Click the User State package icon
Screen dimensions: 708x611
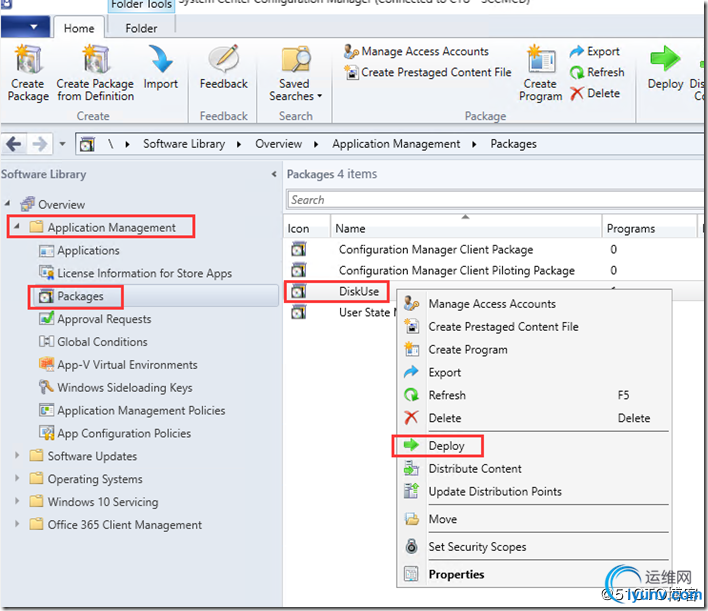(x=298, y=312)
